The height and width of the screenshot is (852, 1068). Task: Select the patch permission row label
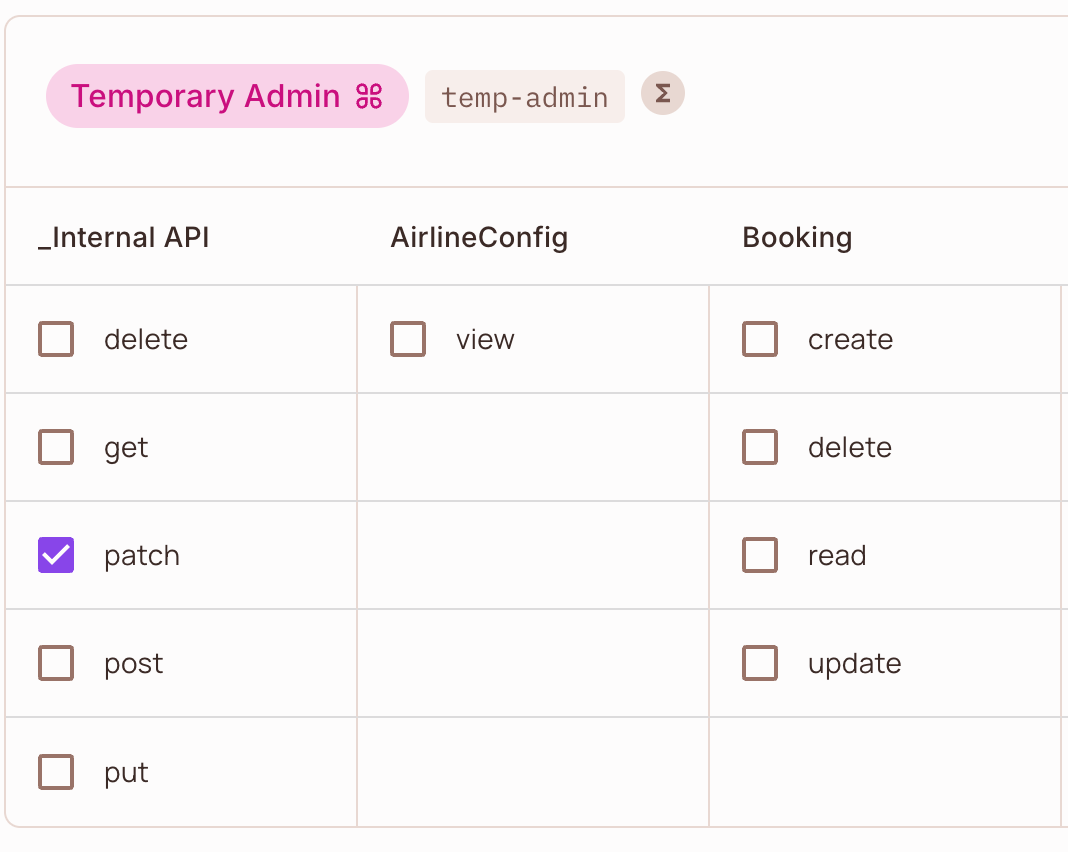pyautogui.click(x=141, y=555)
